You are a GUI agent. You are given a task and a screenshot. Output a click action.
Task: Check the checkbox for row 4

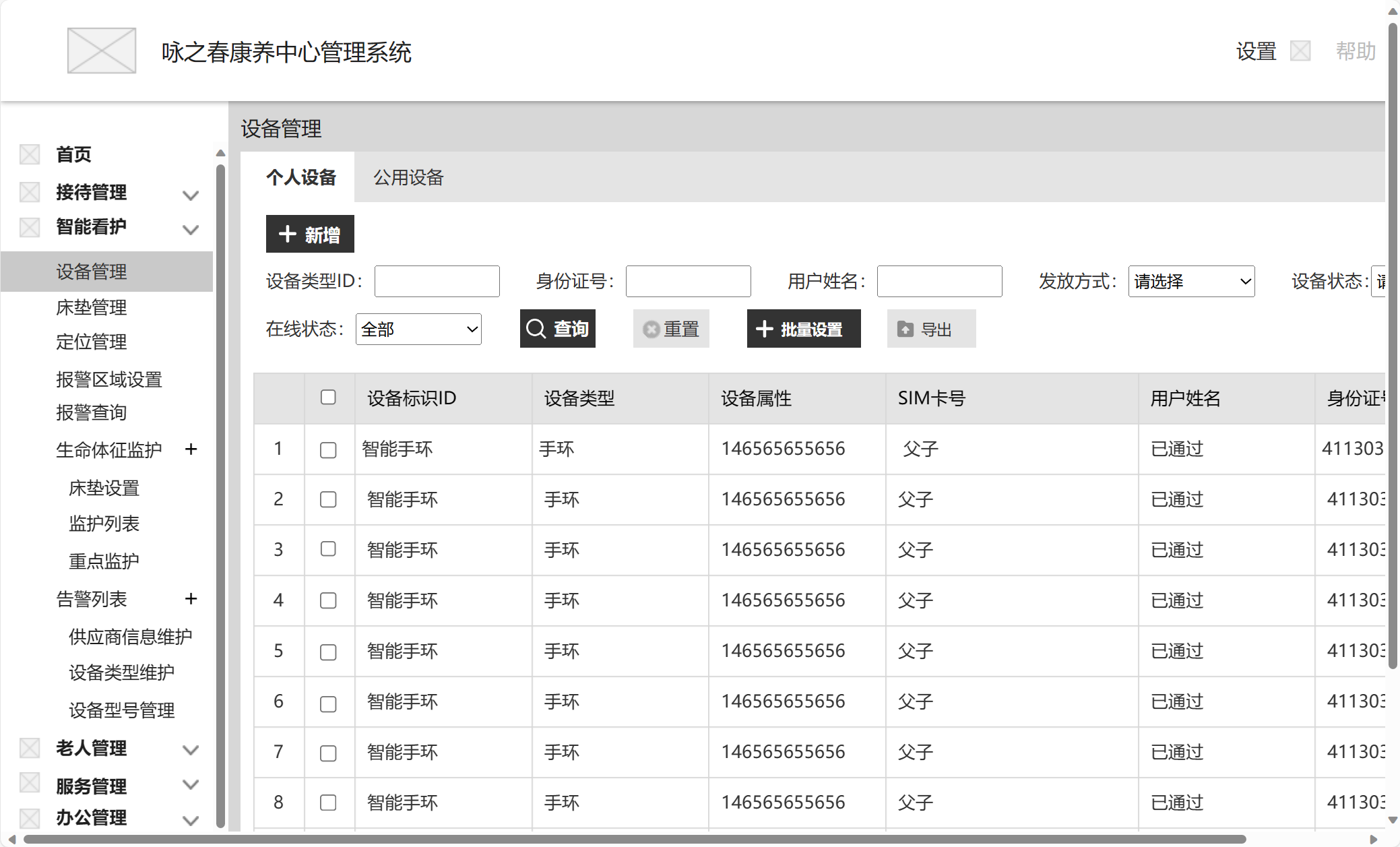click(x=328, y=600)
